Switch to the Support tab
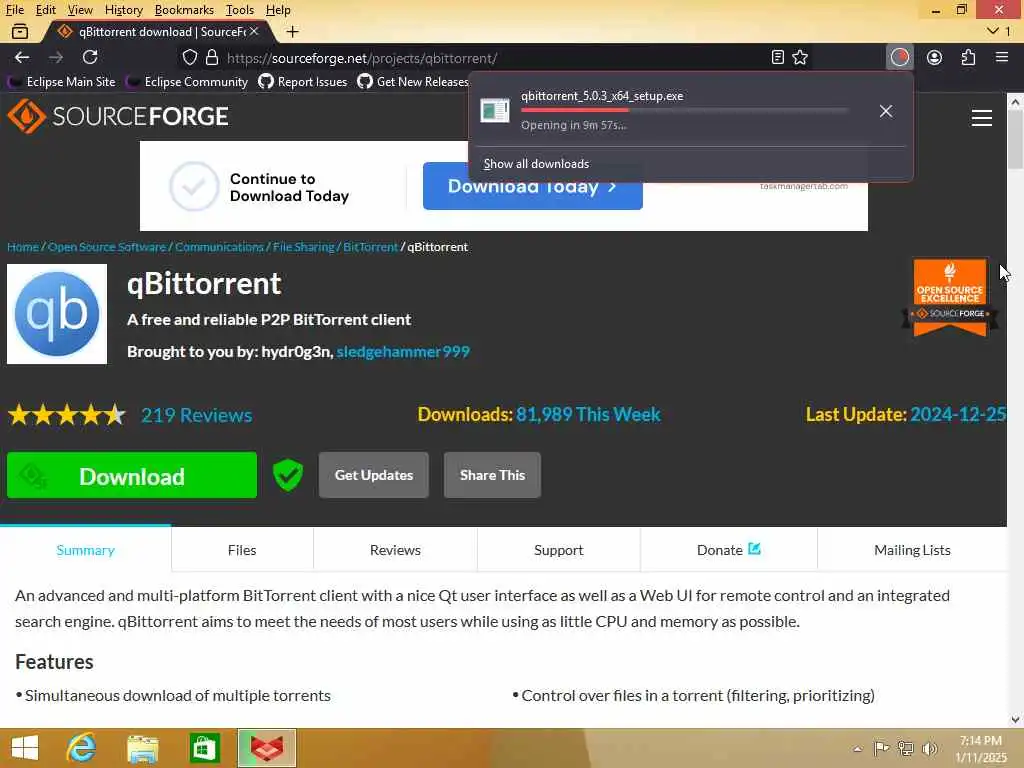Image resolution: width=1024 pixels, height=768 pixels. [x=558, y=550]
